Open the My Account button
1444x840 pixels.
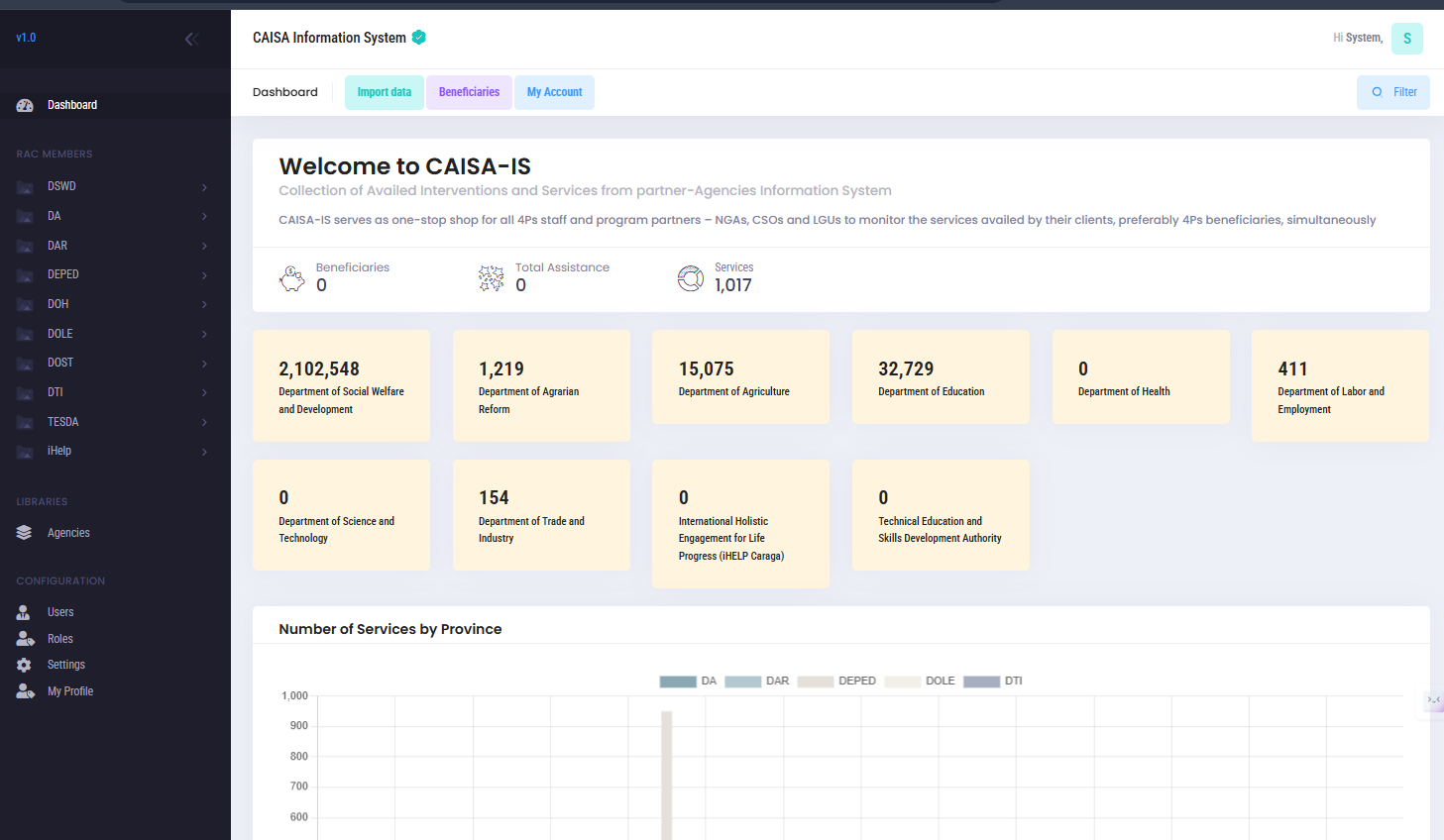[554, 92]
